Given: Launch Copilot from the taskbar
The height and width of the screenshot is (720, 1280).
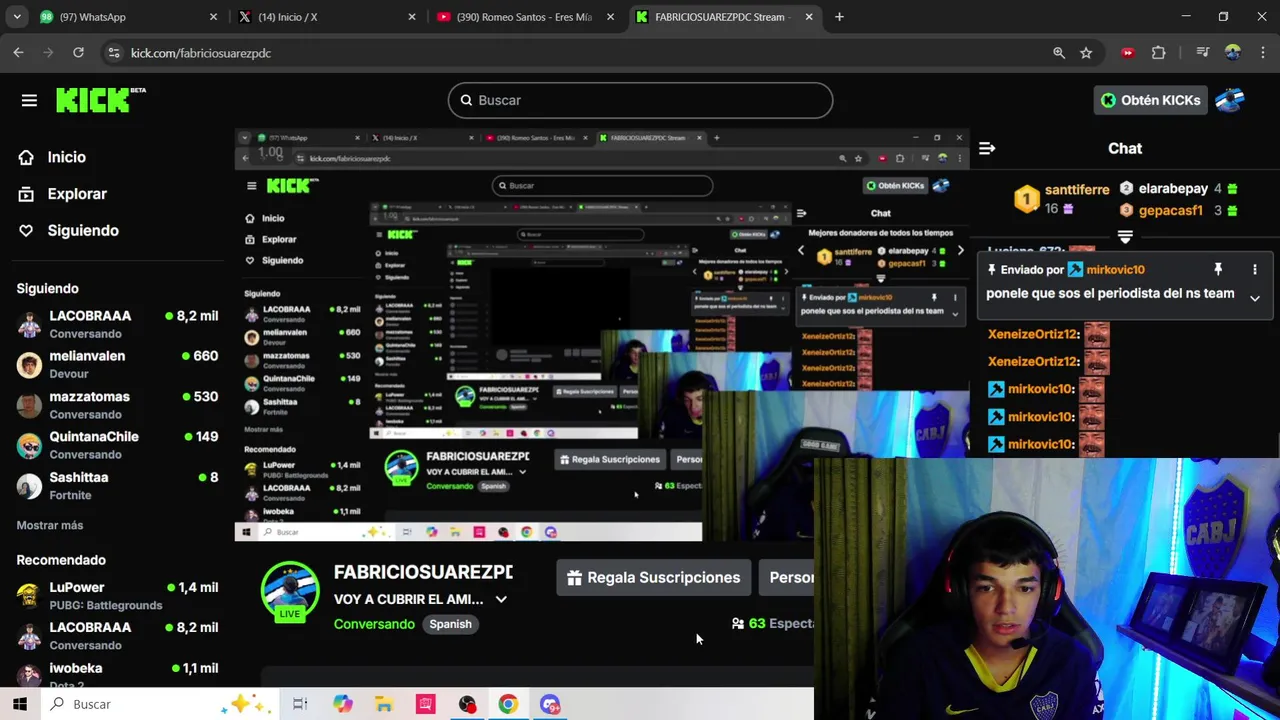Looking at the screenshot, I should (343, 704).
